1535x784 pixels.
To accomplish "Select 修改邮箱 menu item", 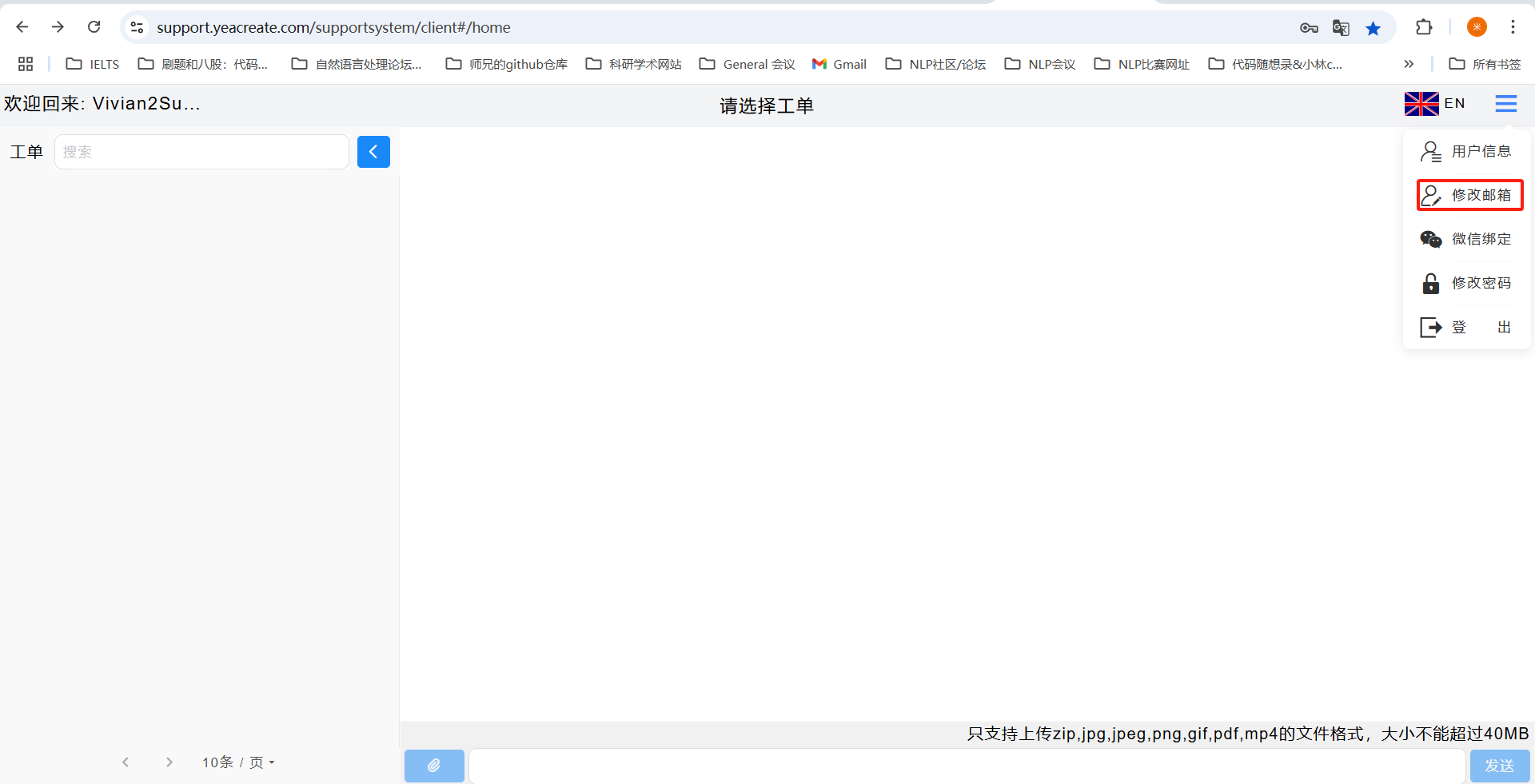I will (1469, 195).
